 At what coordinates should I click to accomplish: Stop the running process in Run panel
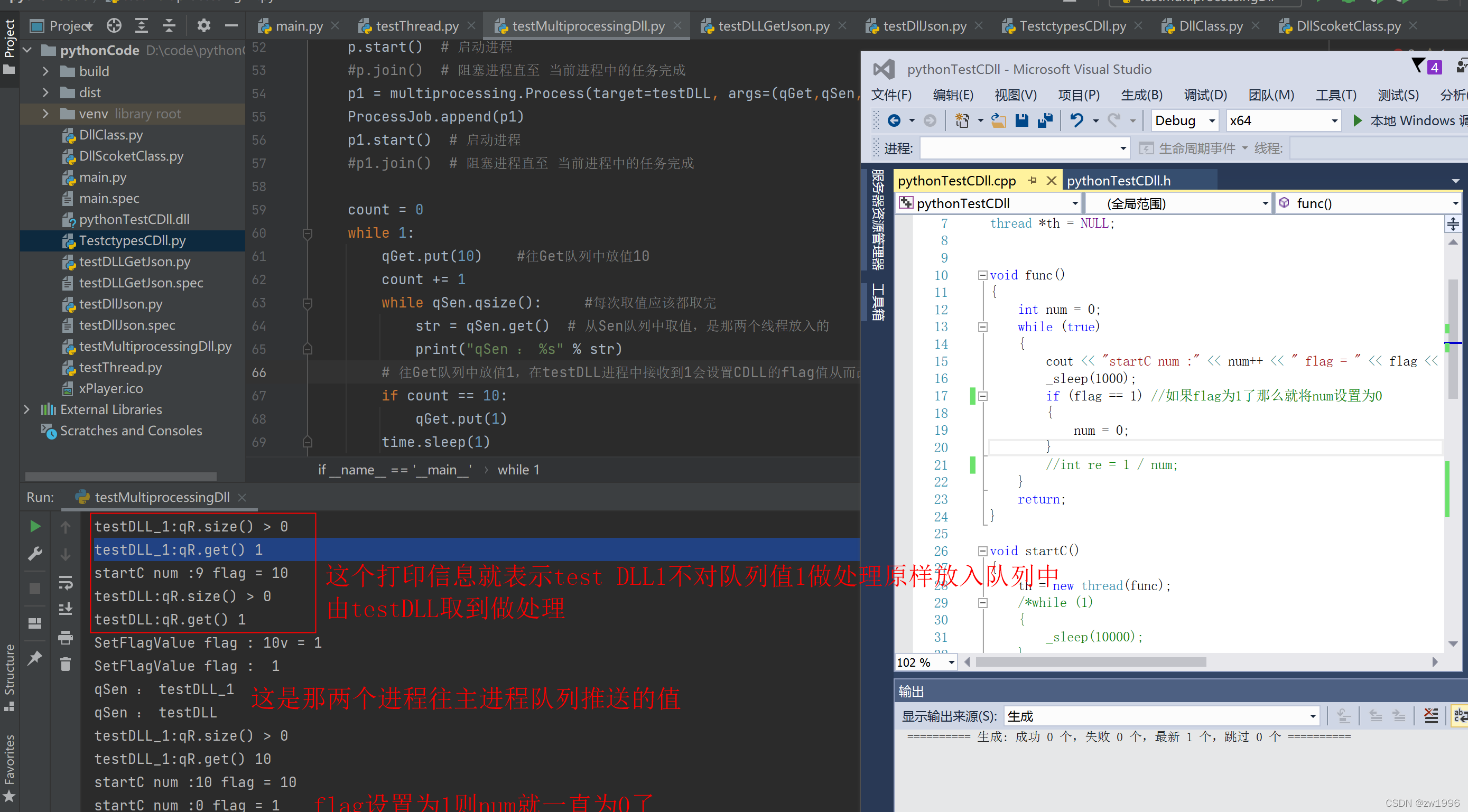pos(34,587)
